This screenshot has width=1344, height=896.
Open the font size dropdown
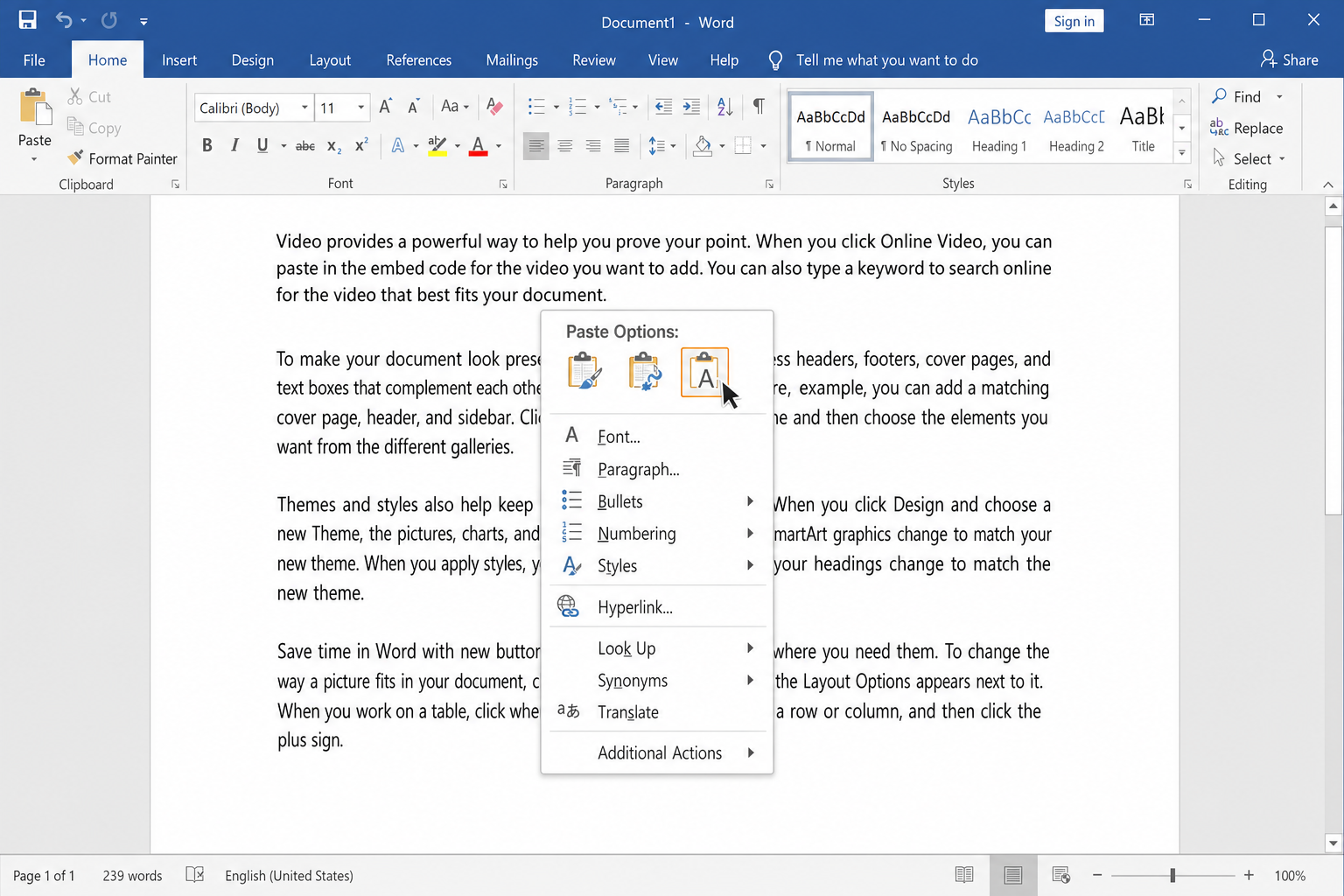tap(360, 108)
